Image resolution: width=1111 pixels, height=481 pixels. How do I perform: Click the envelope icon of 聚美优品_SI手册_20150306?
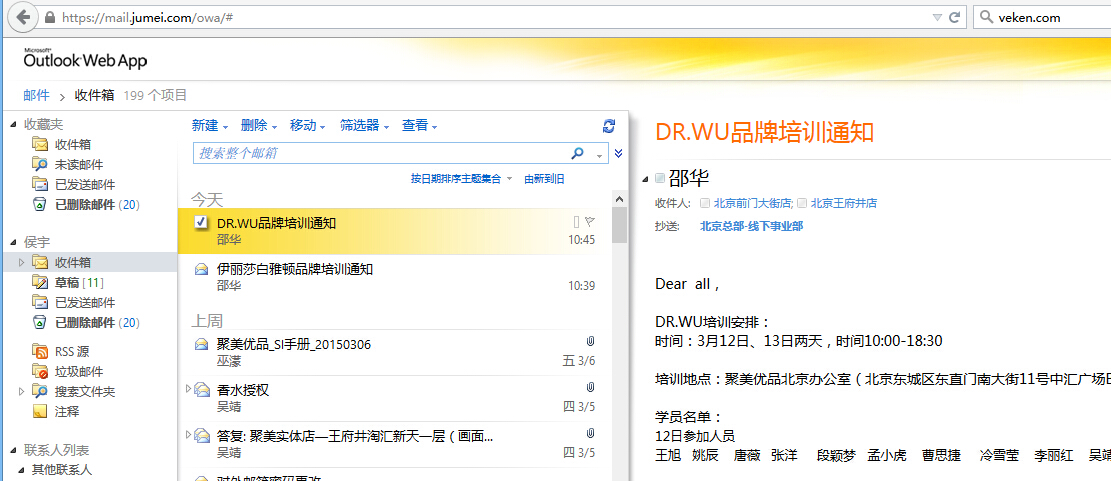click(x=201, y=344)
